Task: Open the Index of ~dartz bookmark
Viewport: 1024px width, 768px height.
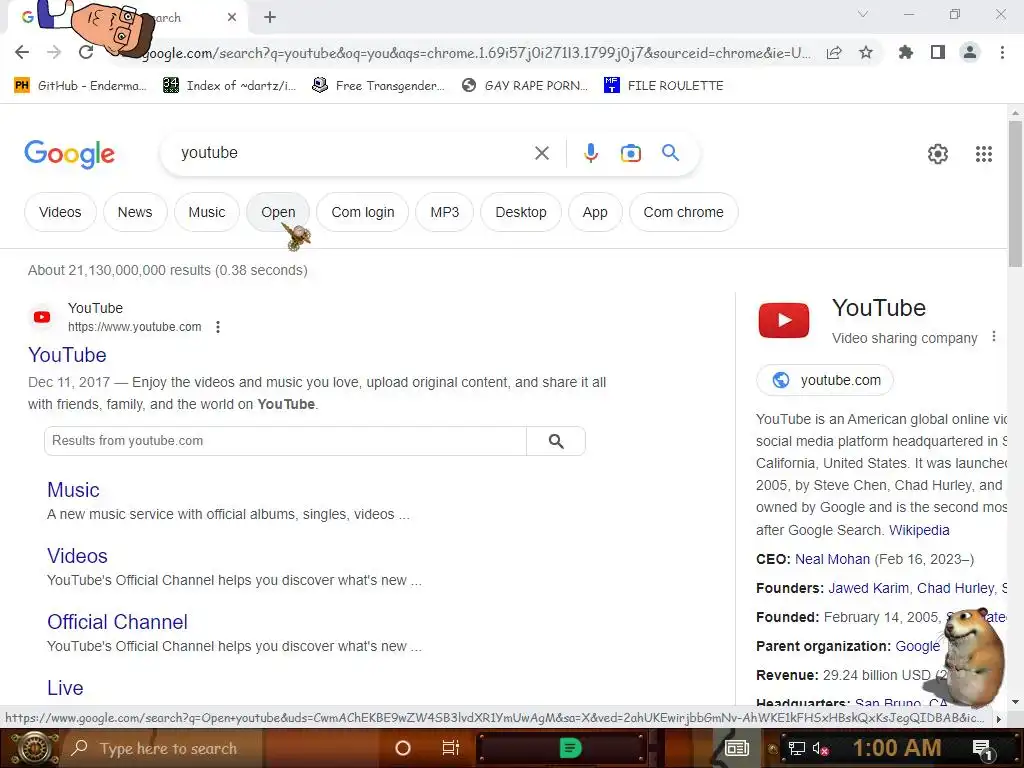Action: [x=229, y=86]
